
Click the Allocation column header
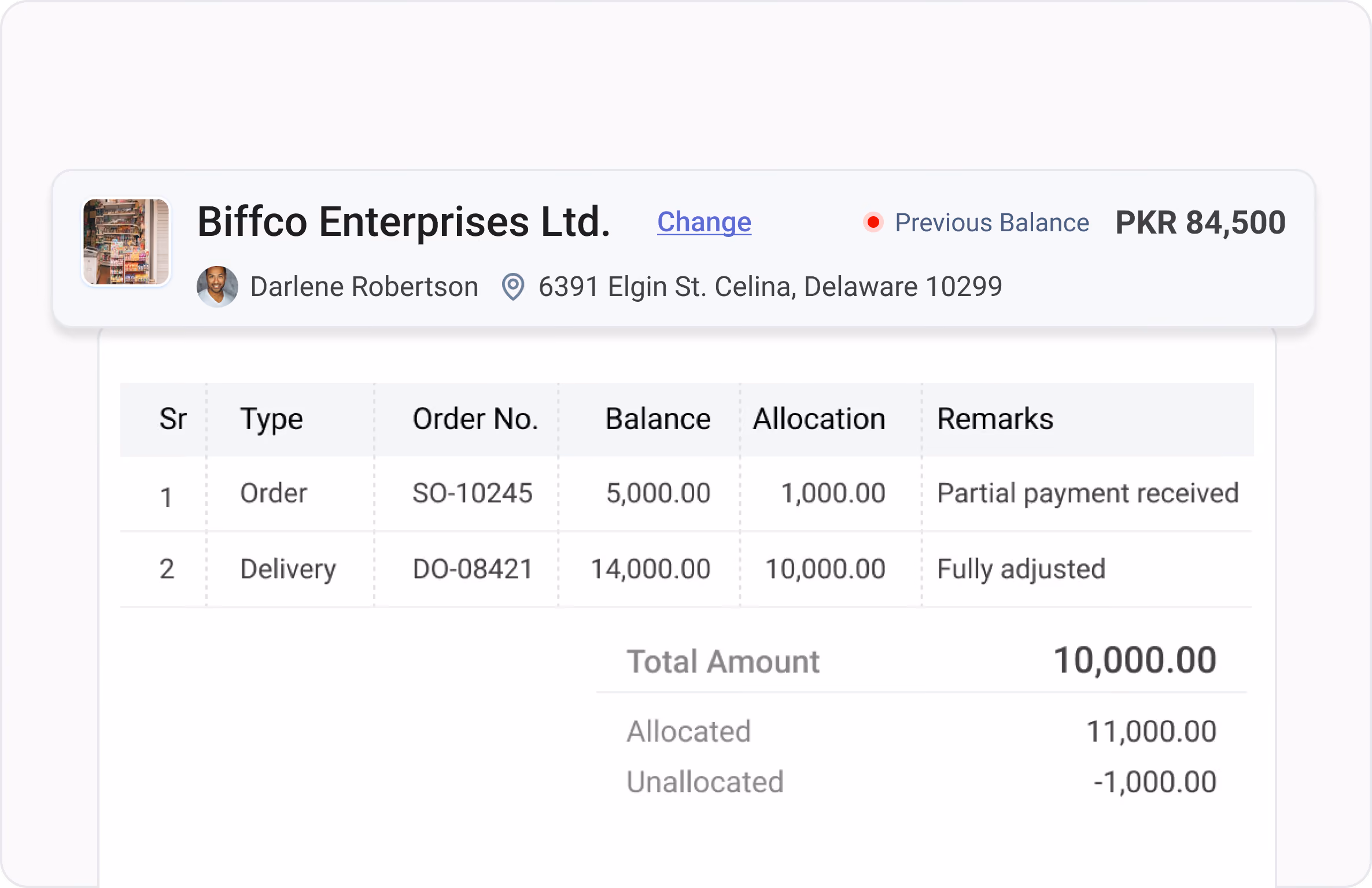(x=819, y=419)
